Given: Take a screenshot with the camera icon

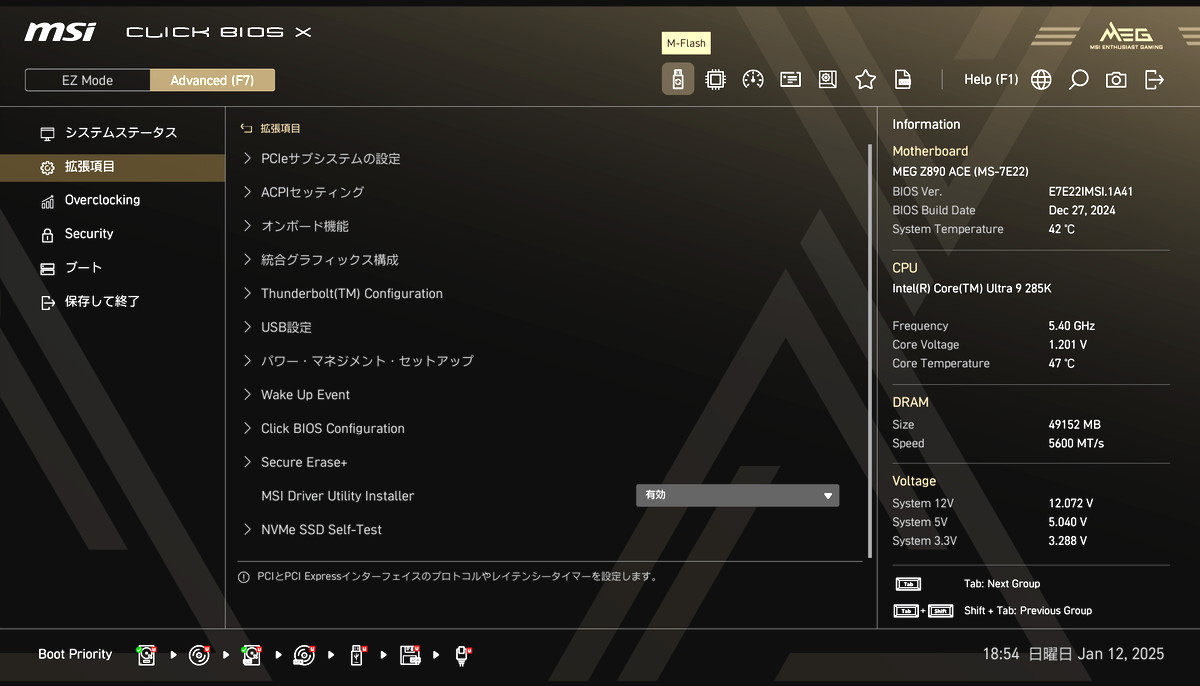Looking at the screenshot, I should [x=1116, y=79].
